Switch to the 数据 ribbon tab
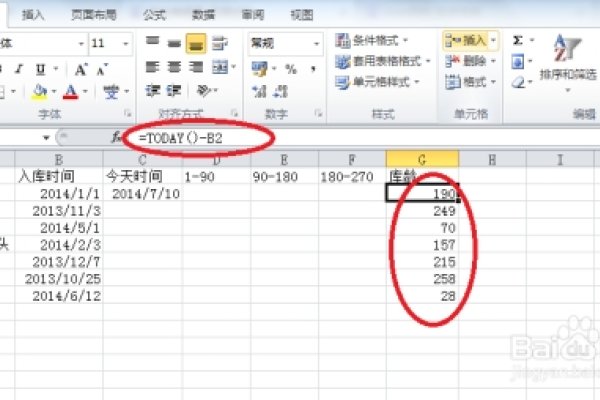 pyautogui.click(x=203, y=15)
